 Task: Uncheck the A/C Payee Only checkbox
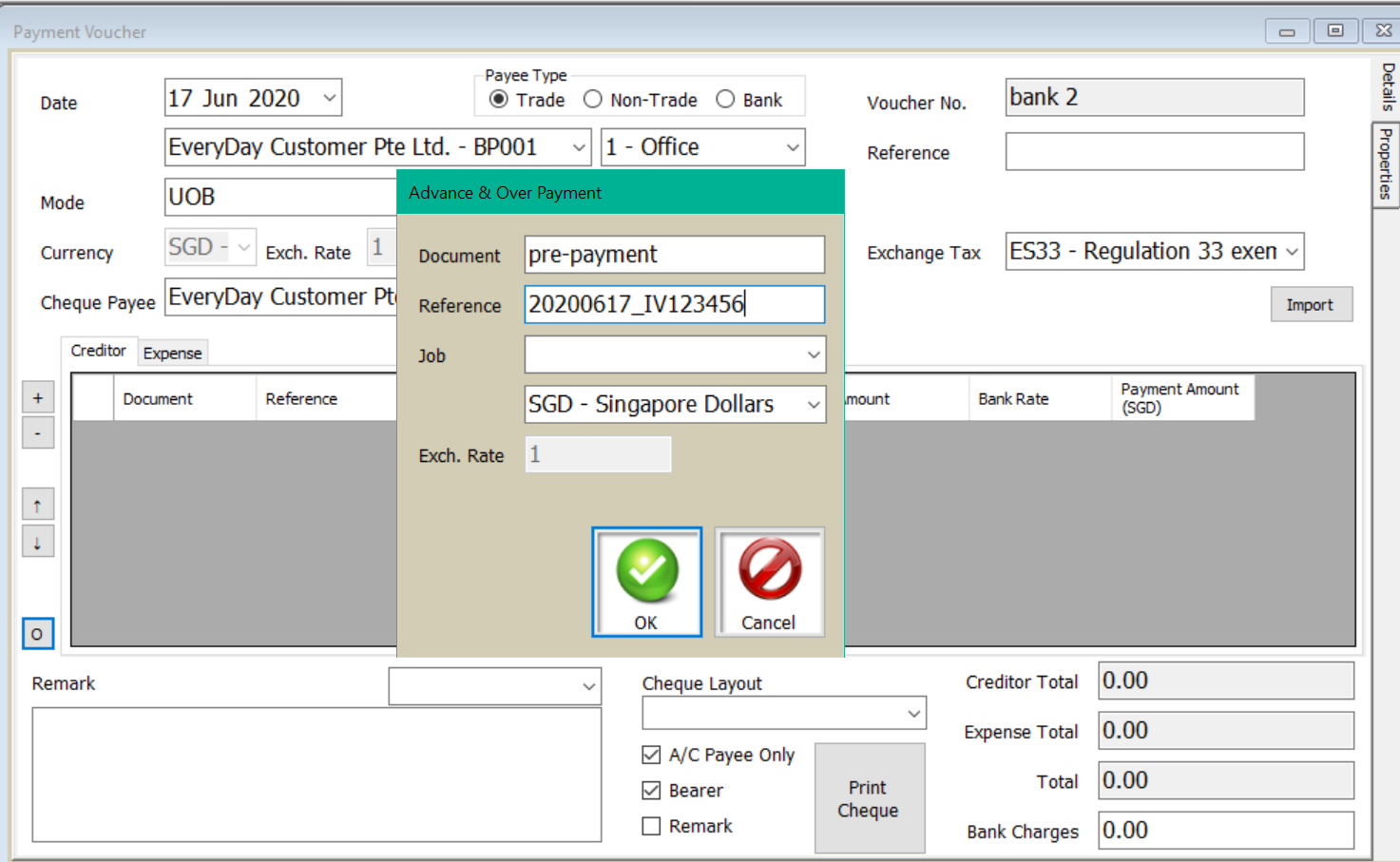(x=651, y=755)
